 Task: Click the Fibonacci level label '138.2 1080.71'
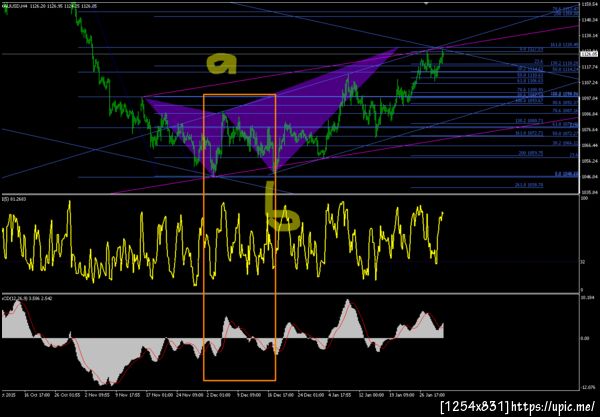click(529, 121)
